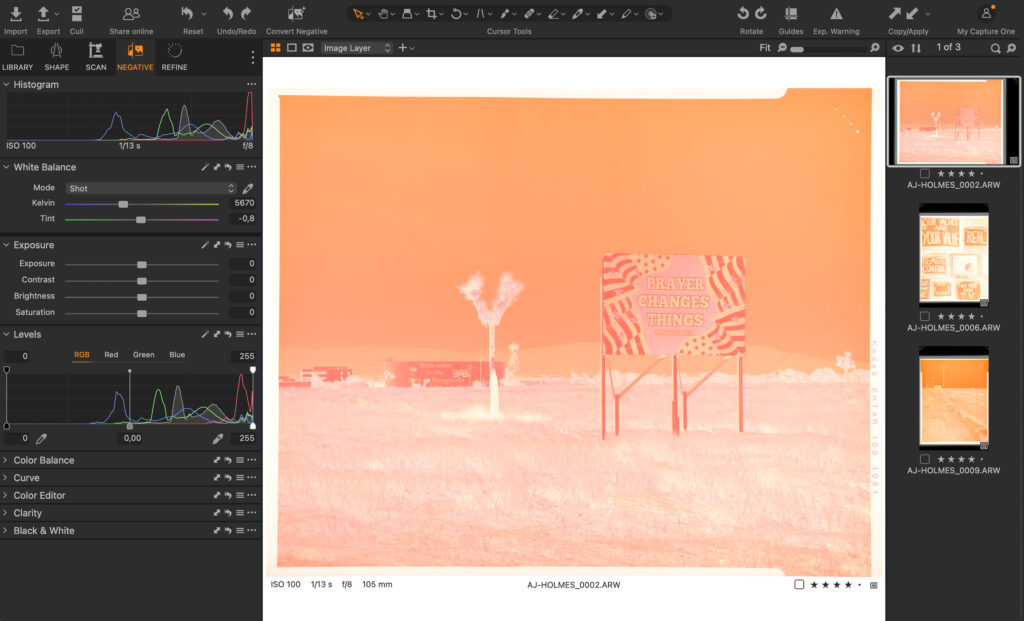
Task: Adjust the Kelvin slider handle
Action: [x=123, y=204]
